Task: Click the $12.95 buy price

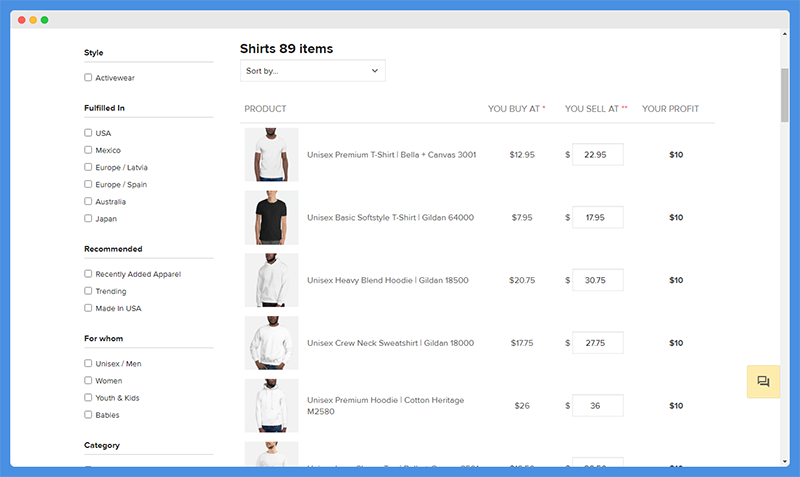Action: pos(522,155)
